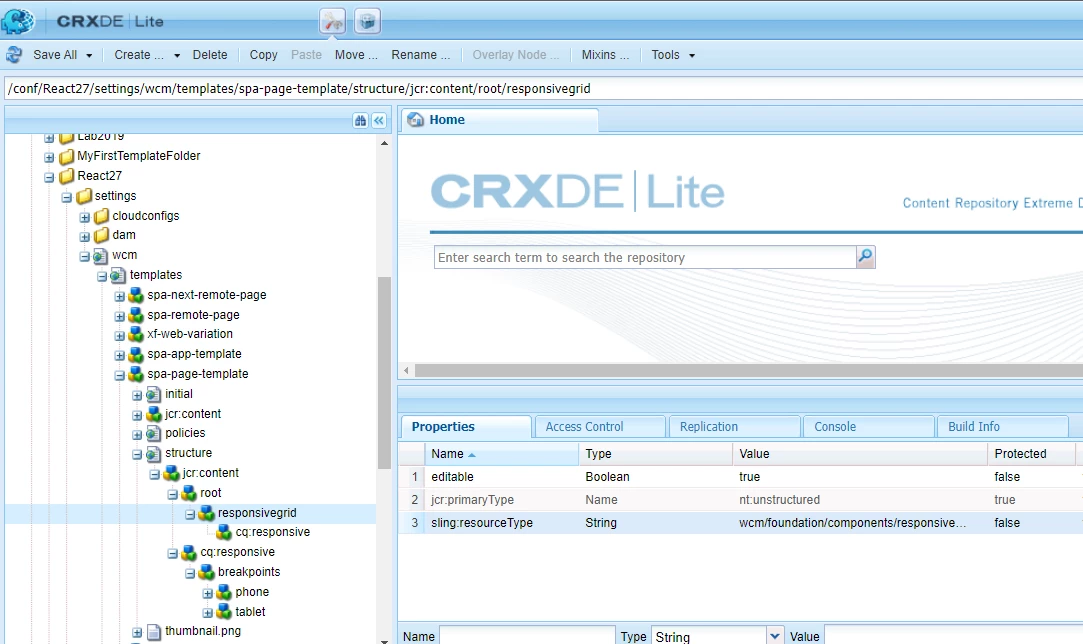
Task: Click the templates node icon
Action: click(118, 275)
